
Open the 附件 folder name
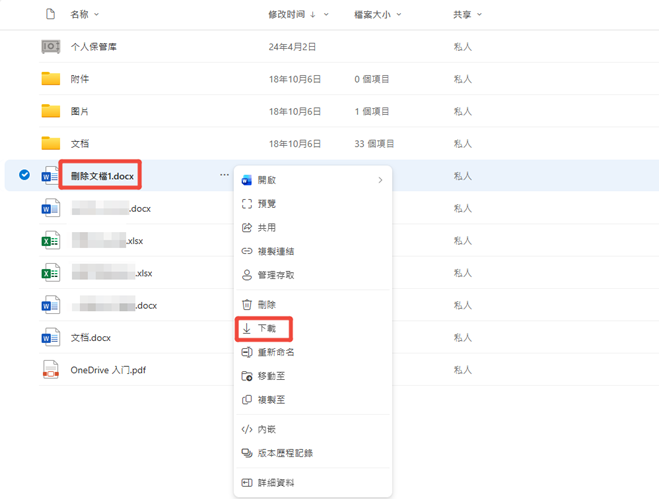(x=79, y=79)
